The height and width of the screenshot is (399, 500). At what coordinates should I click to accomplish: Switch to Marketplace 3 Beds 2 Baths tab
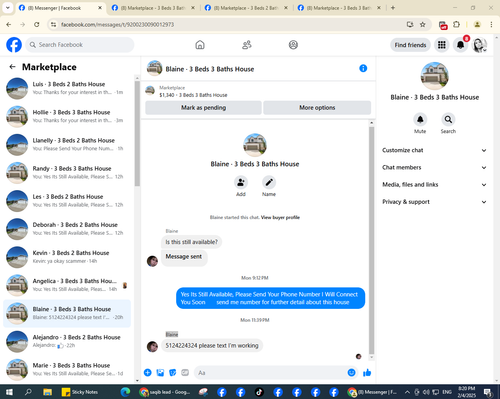pos(246,8)
